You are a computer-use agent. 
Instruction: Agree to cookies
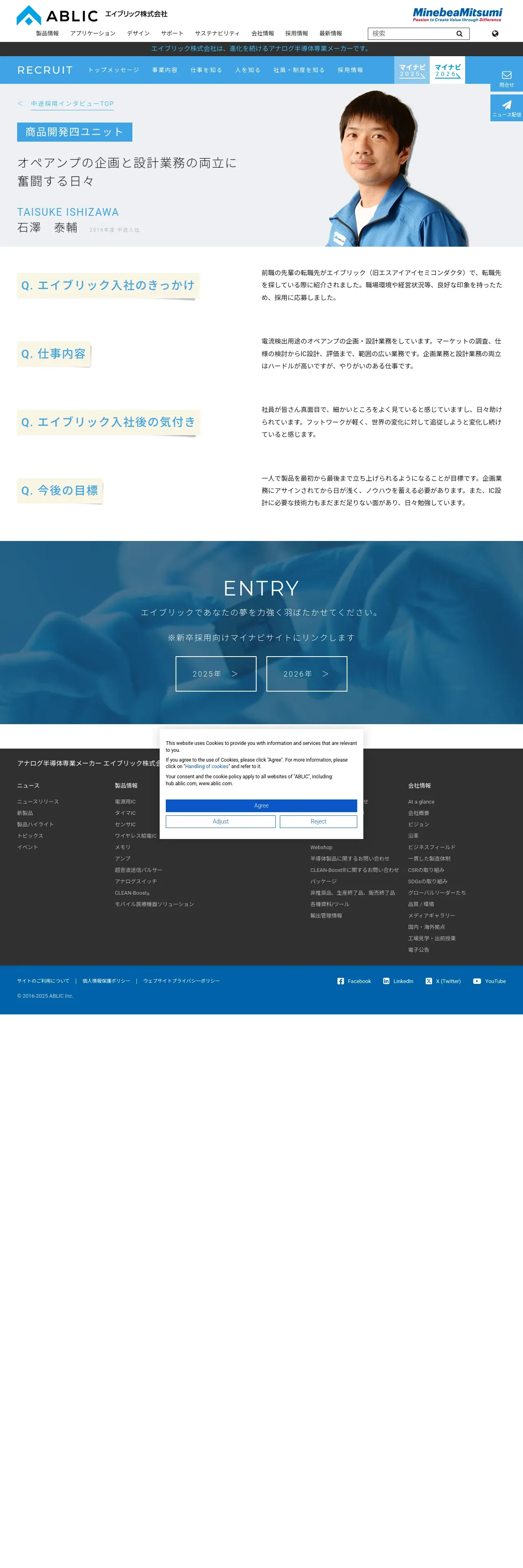tap(261, 805)
